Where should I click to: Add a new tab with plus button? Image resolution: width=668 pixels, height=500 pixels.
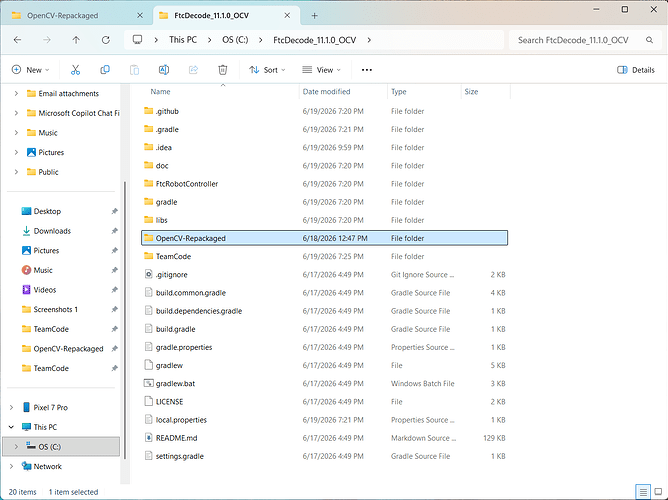pos(314,16)
